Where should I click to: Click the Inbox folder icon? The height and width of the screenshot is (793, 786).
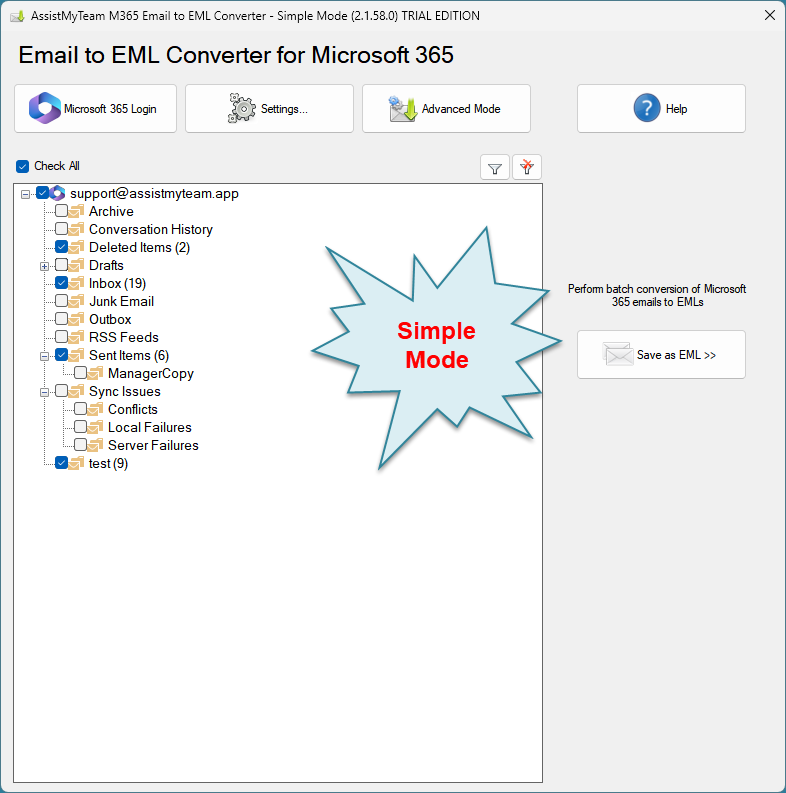[x=78, y=284]
